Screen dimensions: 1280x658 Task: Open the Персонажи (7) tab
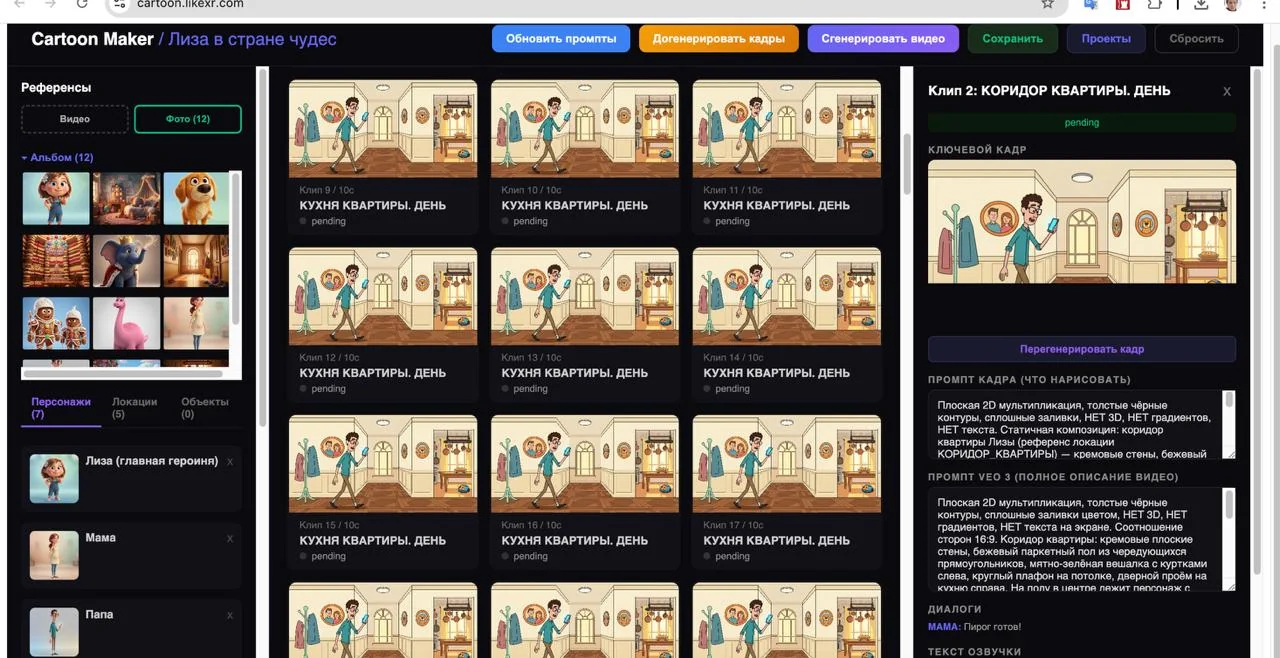pyautogui.click(x=61, y=407)
